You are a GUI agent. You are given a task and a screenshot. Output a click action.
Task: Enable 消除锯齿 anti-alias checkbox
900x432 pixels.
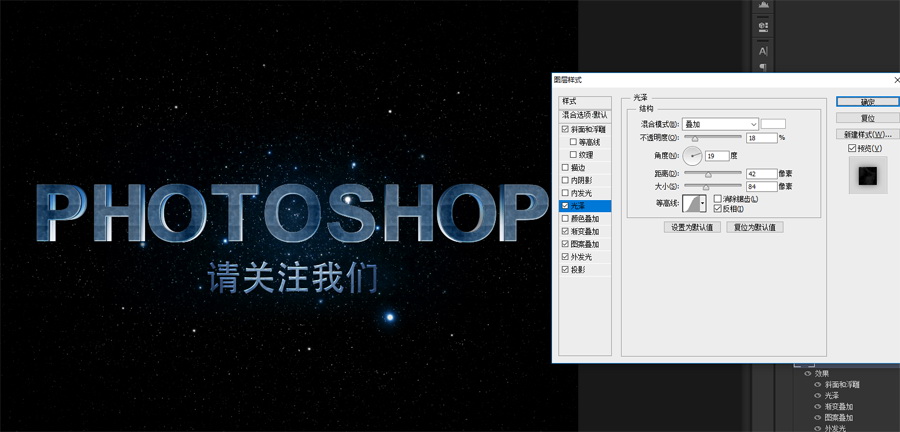[717, 199]
